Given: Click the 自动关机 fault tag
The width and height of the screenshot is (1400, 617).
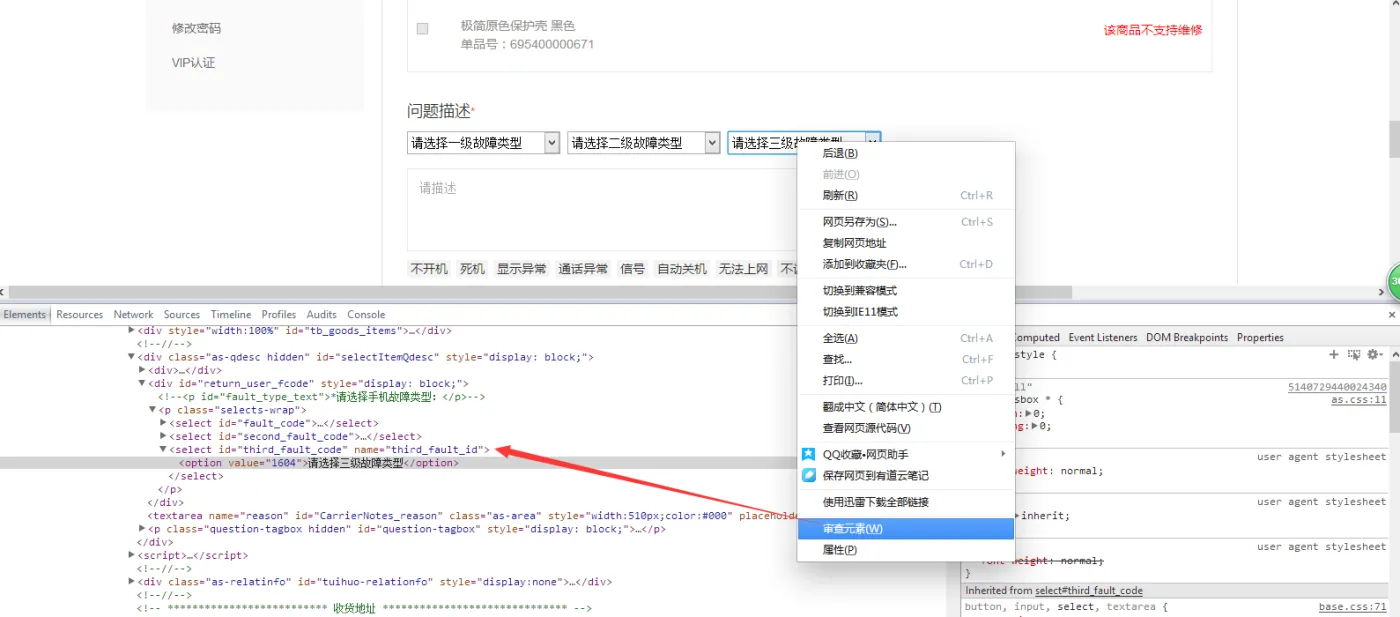Looking at the screenshot, I should point(682,268).
